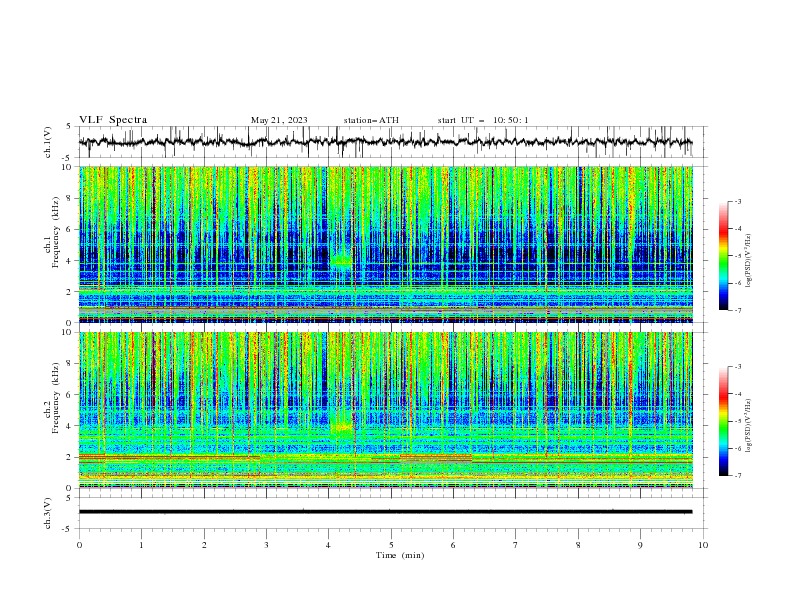
Task: Click time axis tick label "9"
Action: [640, 545]
